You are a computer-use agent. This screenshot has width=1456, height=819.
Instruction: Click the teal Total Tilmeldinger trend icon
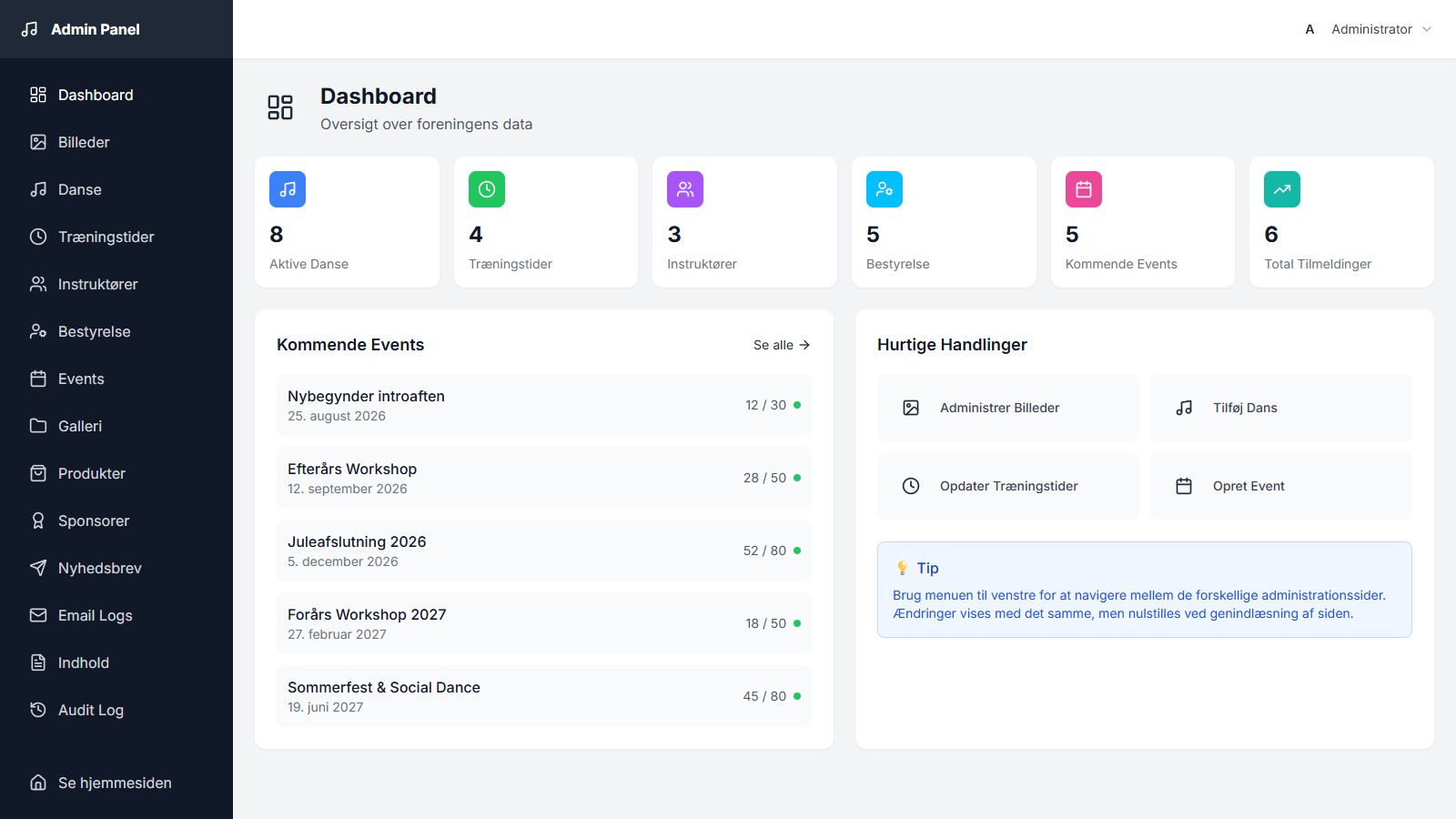[x=1282, y=189]
